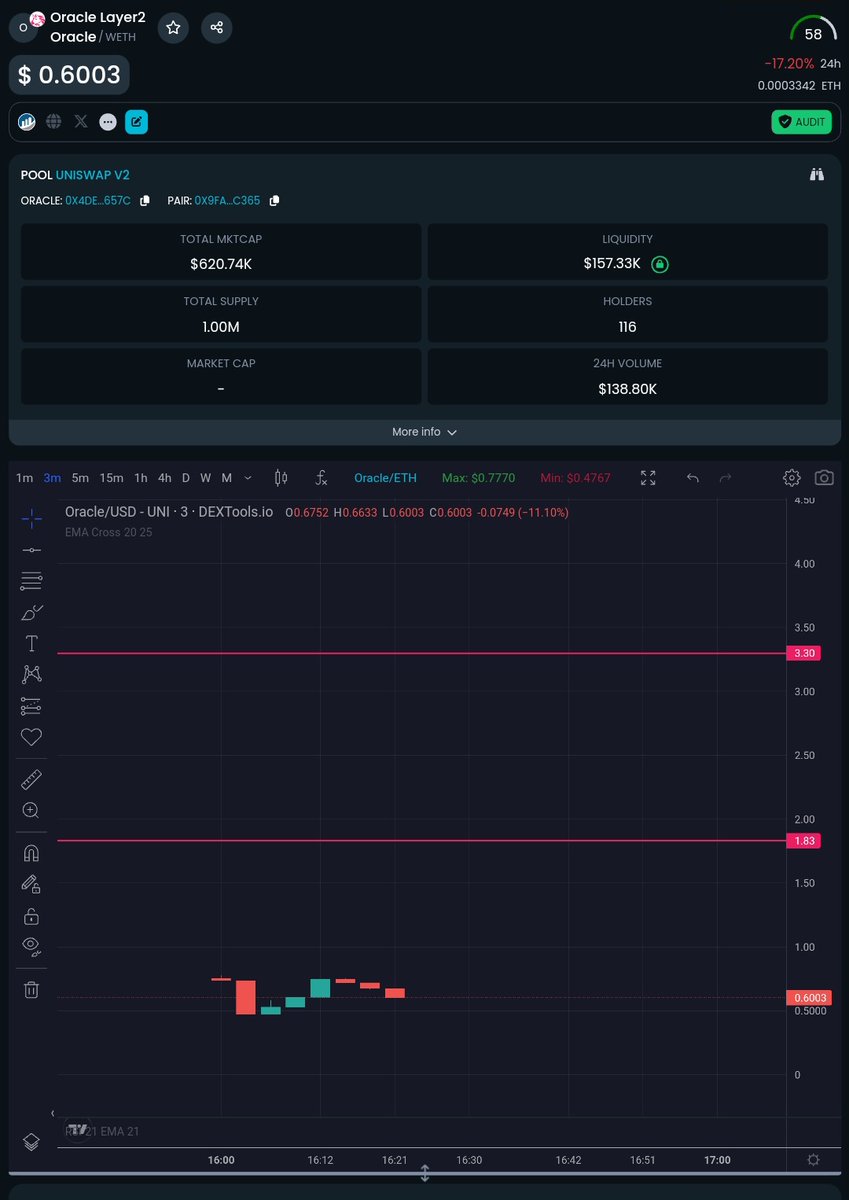Image resolution: width=849 pixels, height=1200 pixels.
Task: Open more social links ellipsis icon
Action: (108, 122)
